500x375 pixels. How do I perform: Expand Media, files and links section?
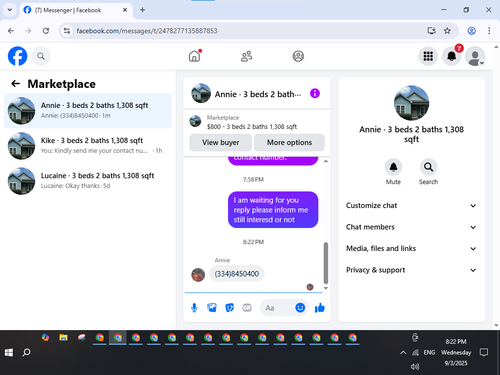[411, 248]
